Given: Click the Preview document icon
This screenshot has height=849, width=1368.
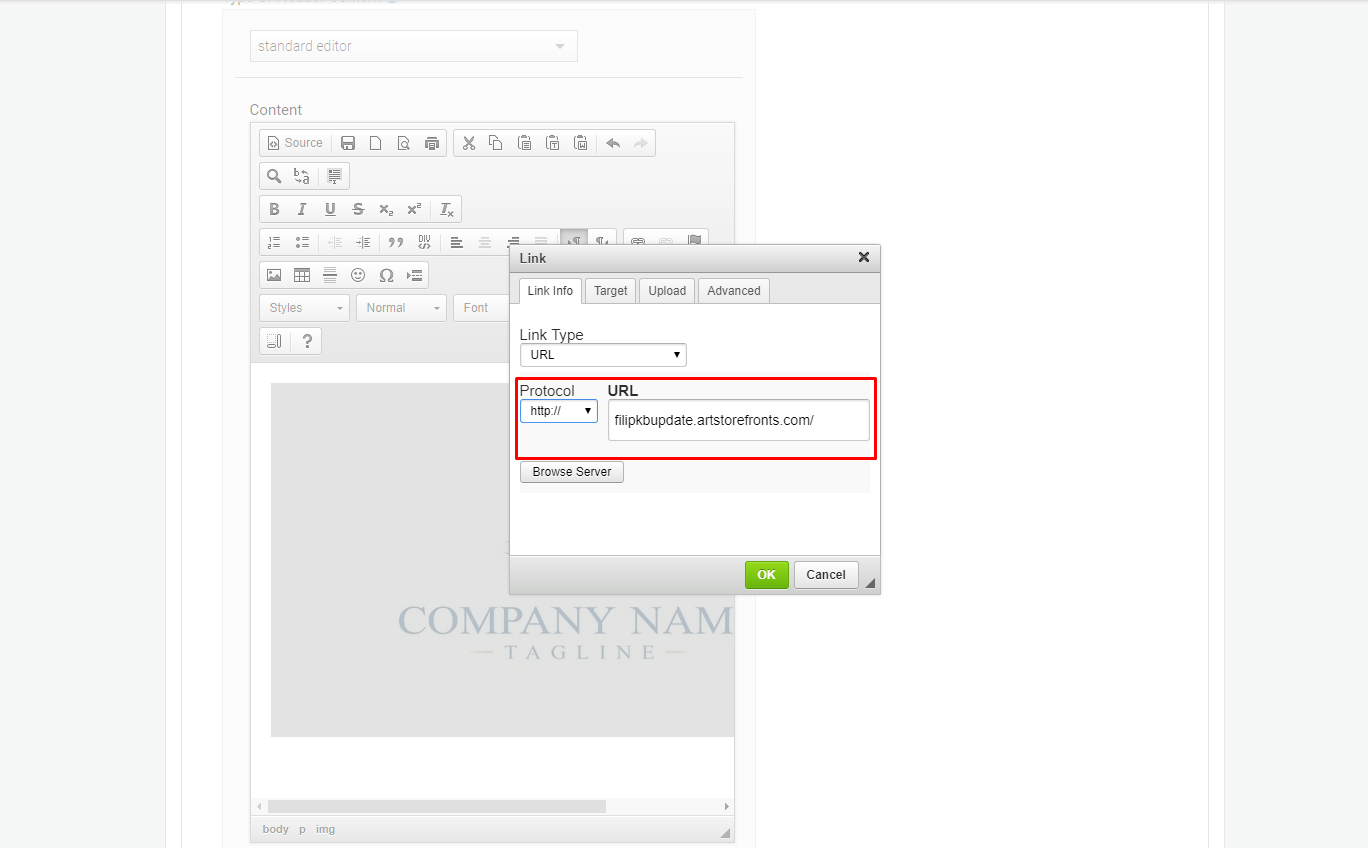Looking at the screenshot, I should click(x=404, y=143).
